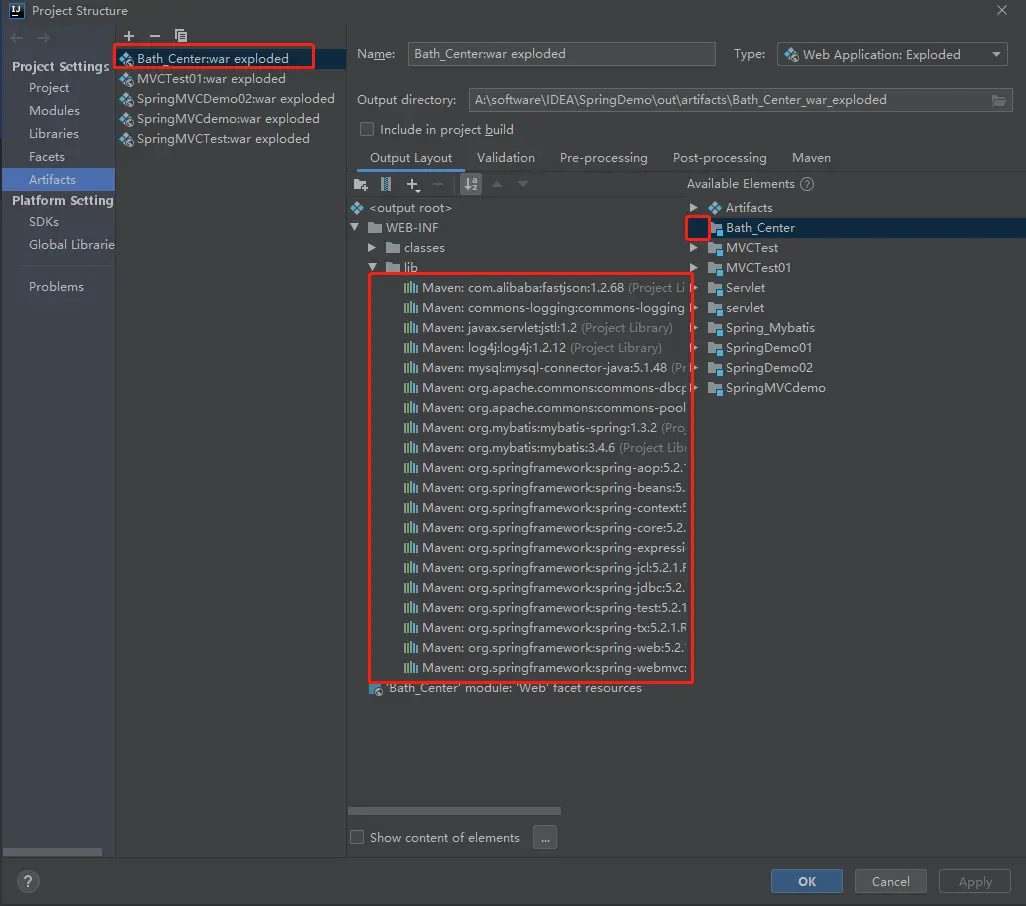1026x906 pixels.
Task: Collapse the WEB-INF folder
Action: pyautogui.click(x=355, y=228)
